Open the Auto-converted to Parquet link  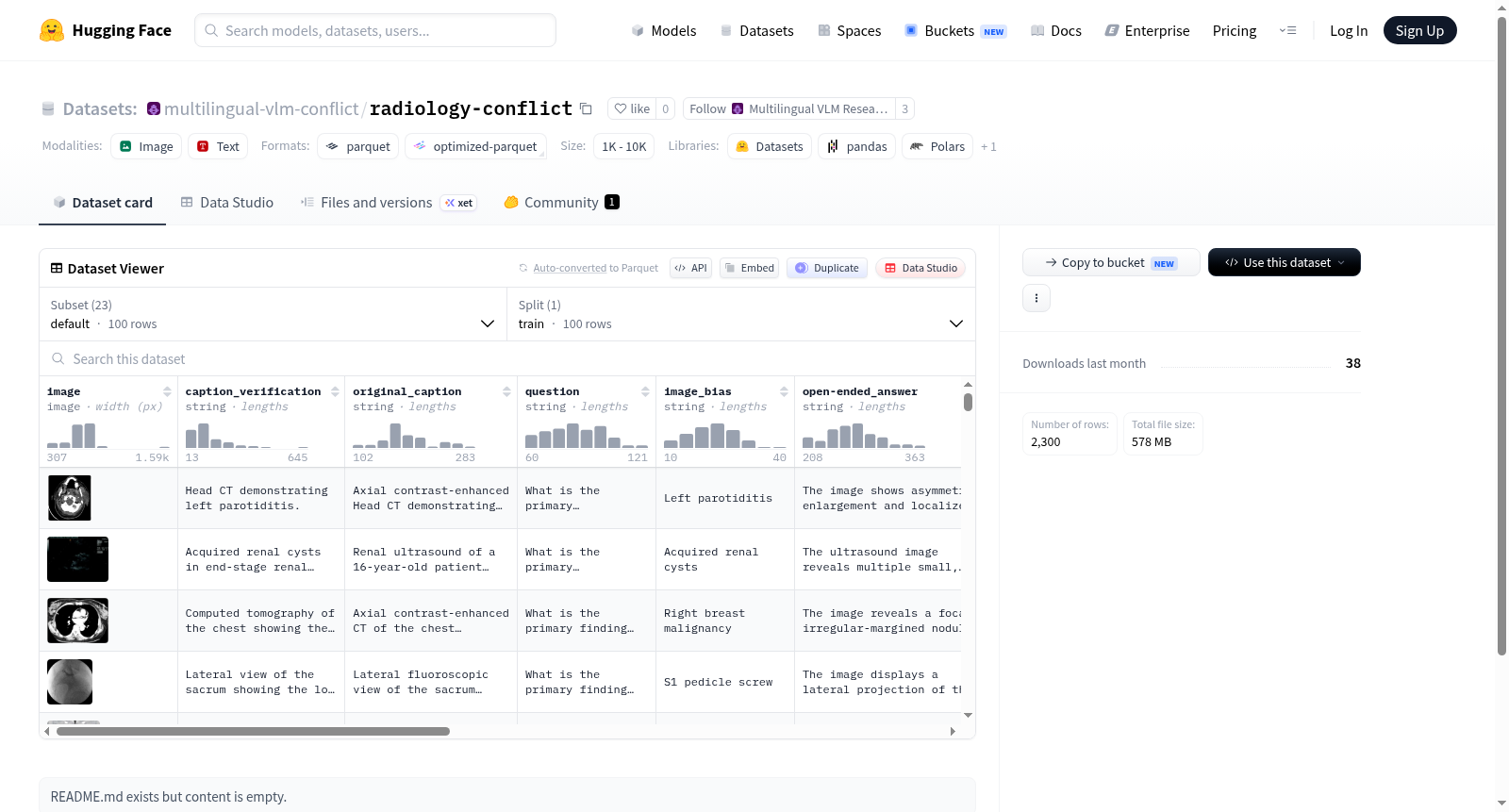(595, 268)
